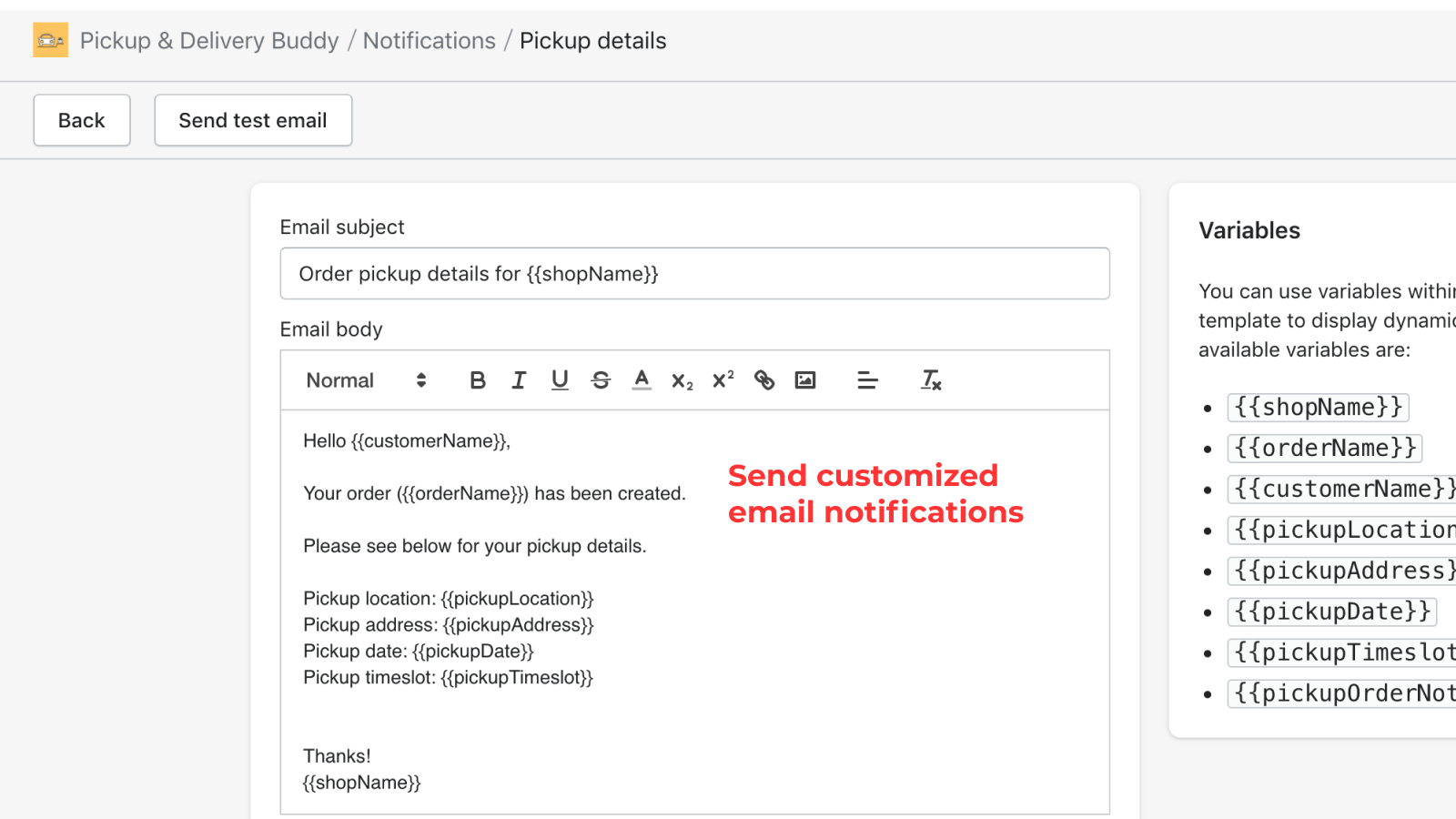The height and width of the screenshot is (819, 1456).
Task: Apply strikethrough to email text
Action: pyautogui.click(x=601, y=380)
